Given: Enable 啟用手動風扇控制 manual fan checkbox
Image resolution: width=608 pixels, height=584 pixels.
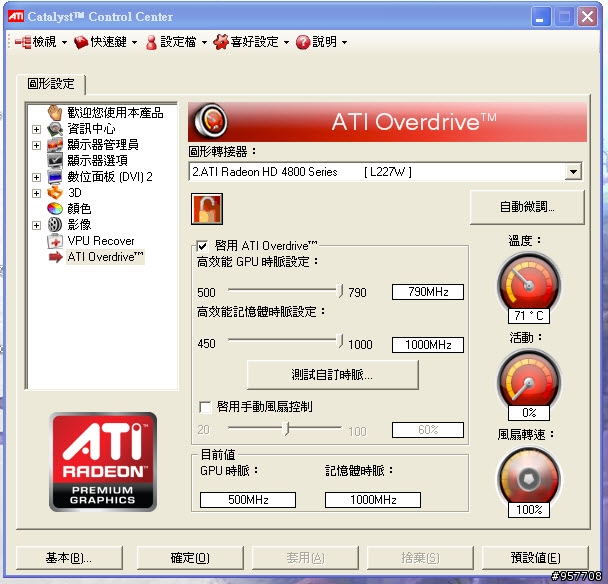Looking at the screenshot, I should [205, 407].
